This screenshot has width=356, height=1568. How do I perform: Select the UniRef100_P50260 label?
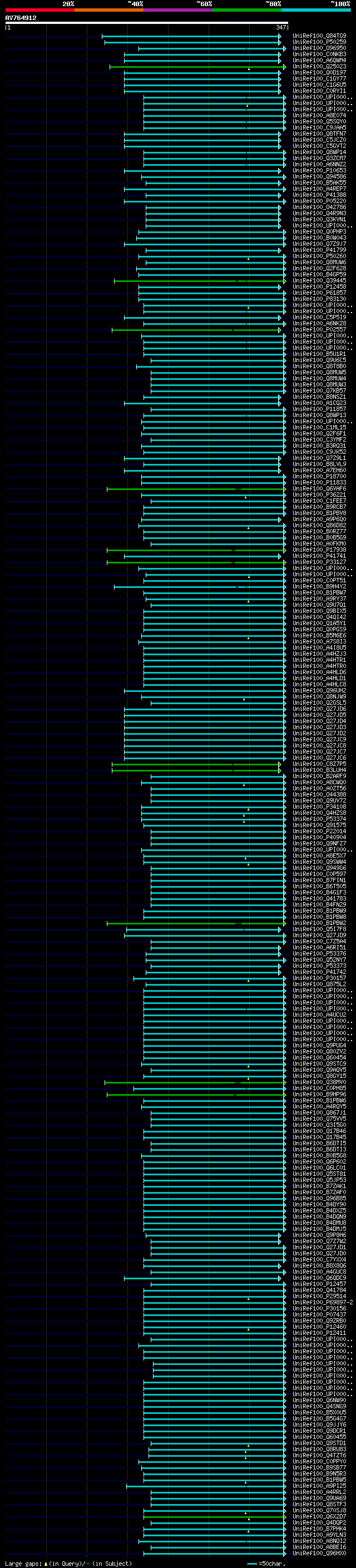[x=319, y=256]
